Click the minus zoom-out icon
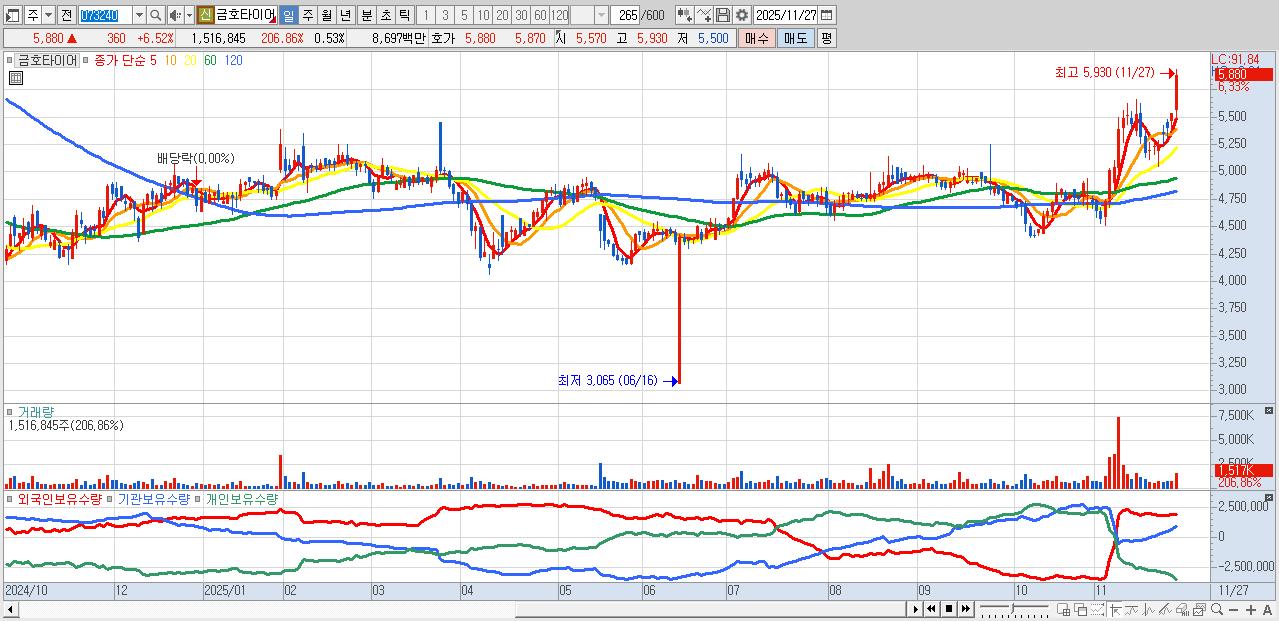Viewport: 1279px width, 621px height. (x=1234, y=610)
